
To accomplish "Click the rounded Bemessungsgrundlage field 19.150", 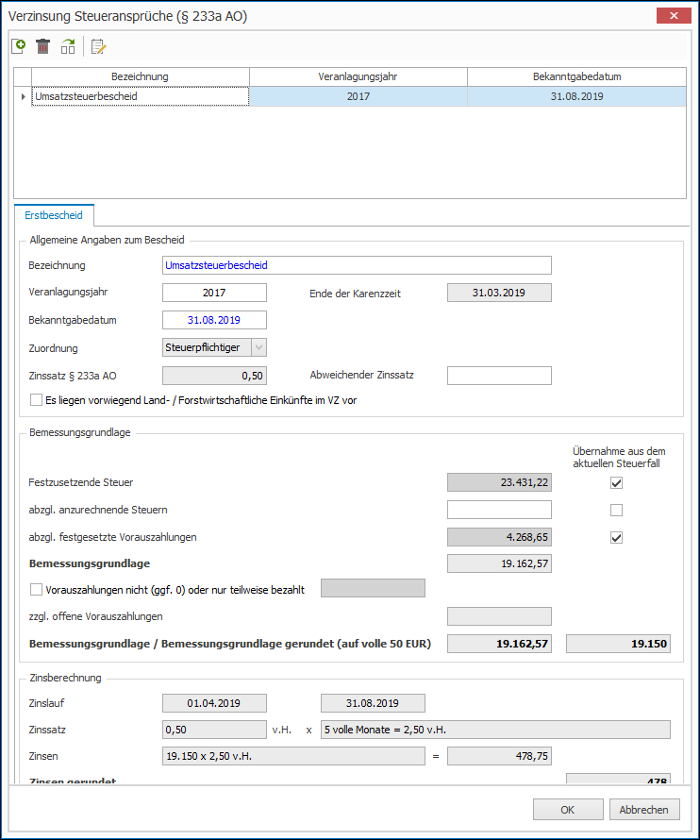I will [x=618, y=644].
